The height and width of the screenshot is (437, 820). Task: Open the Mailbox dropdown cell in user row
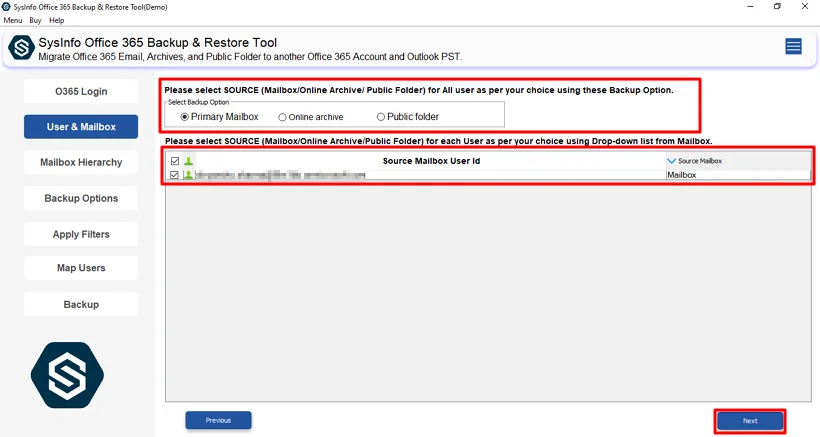pos(738,175)
